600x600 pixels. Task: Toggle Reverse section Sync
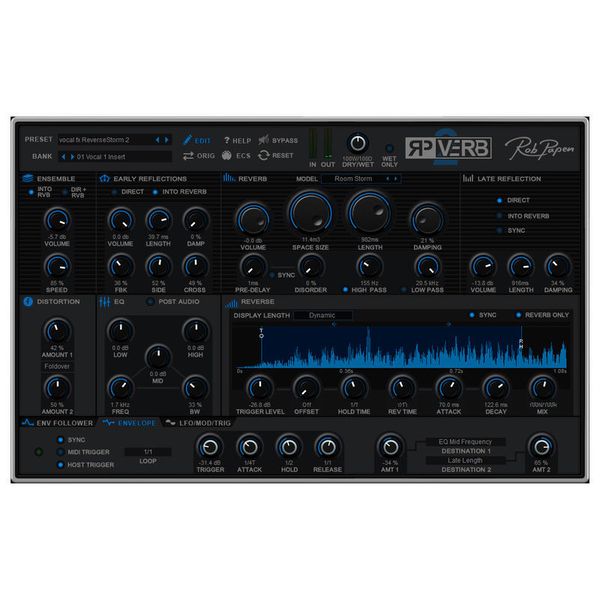[472, 315]
